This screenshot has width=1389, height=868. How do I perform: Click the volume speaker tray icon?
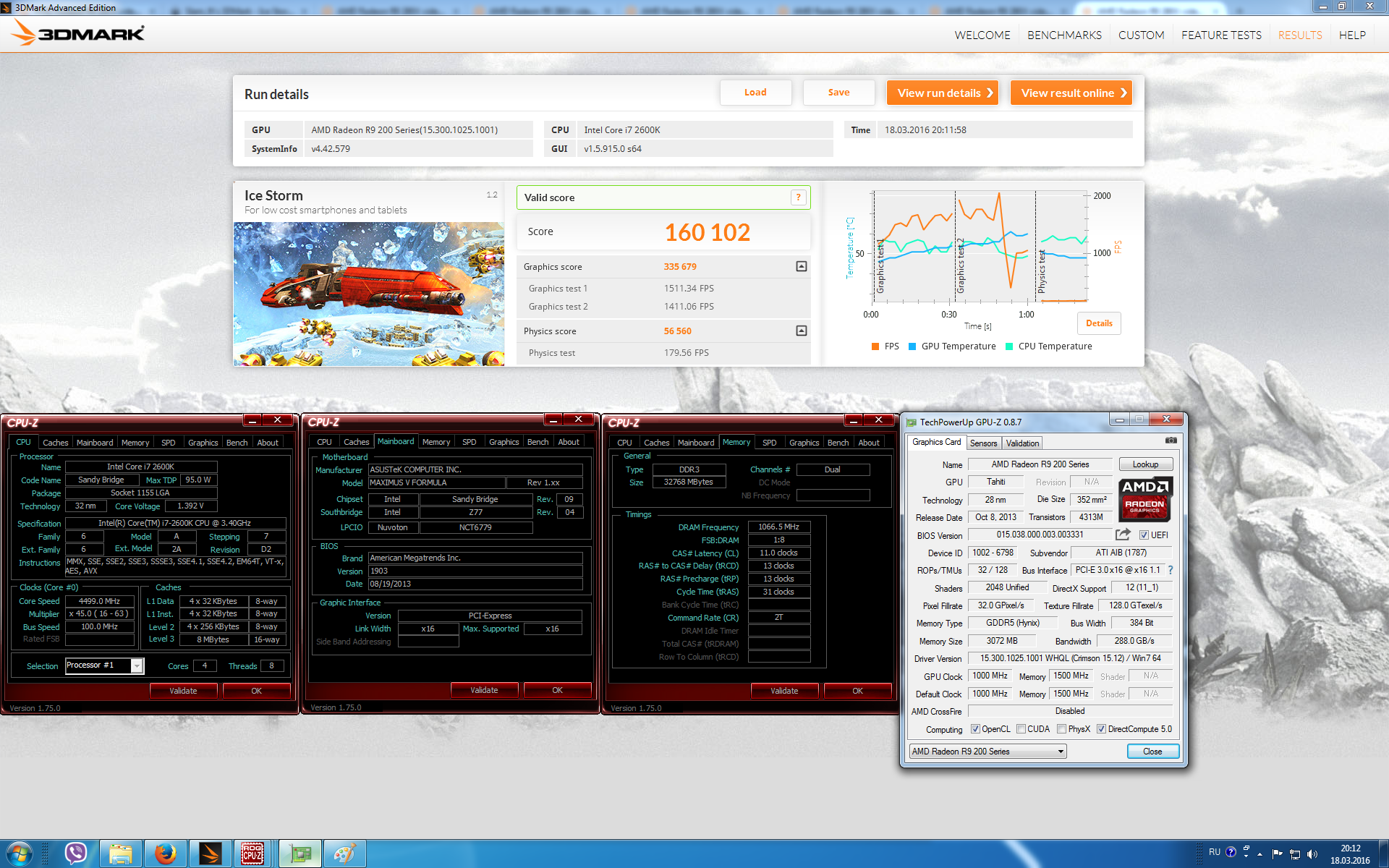click(x=1312, y=854)
